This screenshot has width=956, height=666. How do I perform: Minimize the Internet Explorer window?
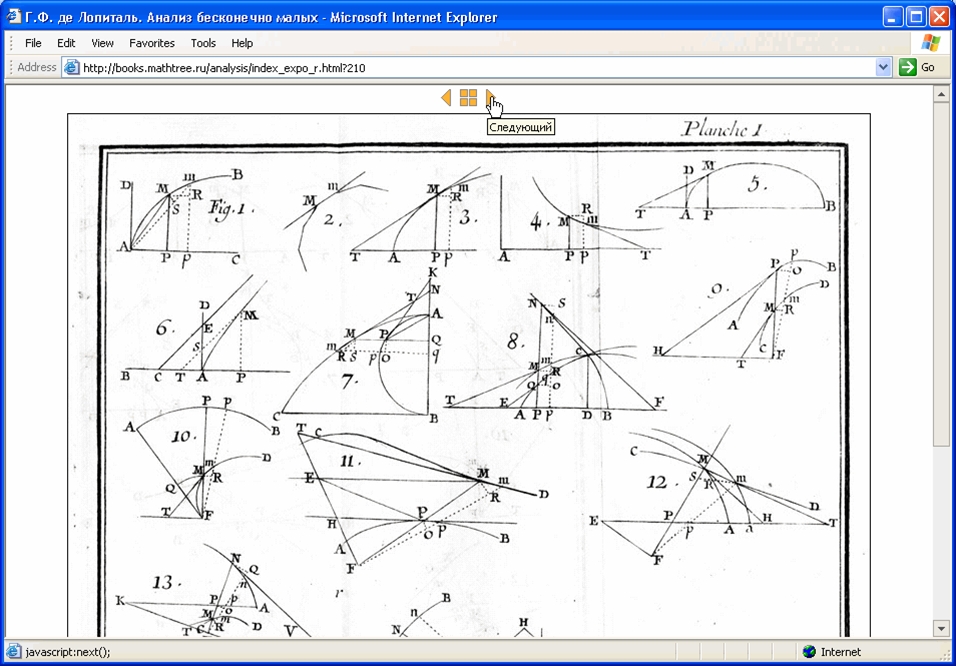click(893, 16)
